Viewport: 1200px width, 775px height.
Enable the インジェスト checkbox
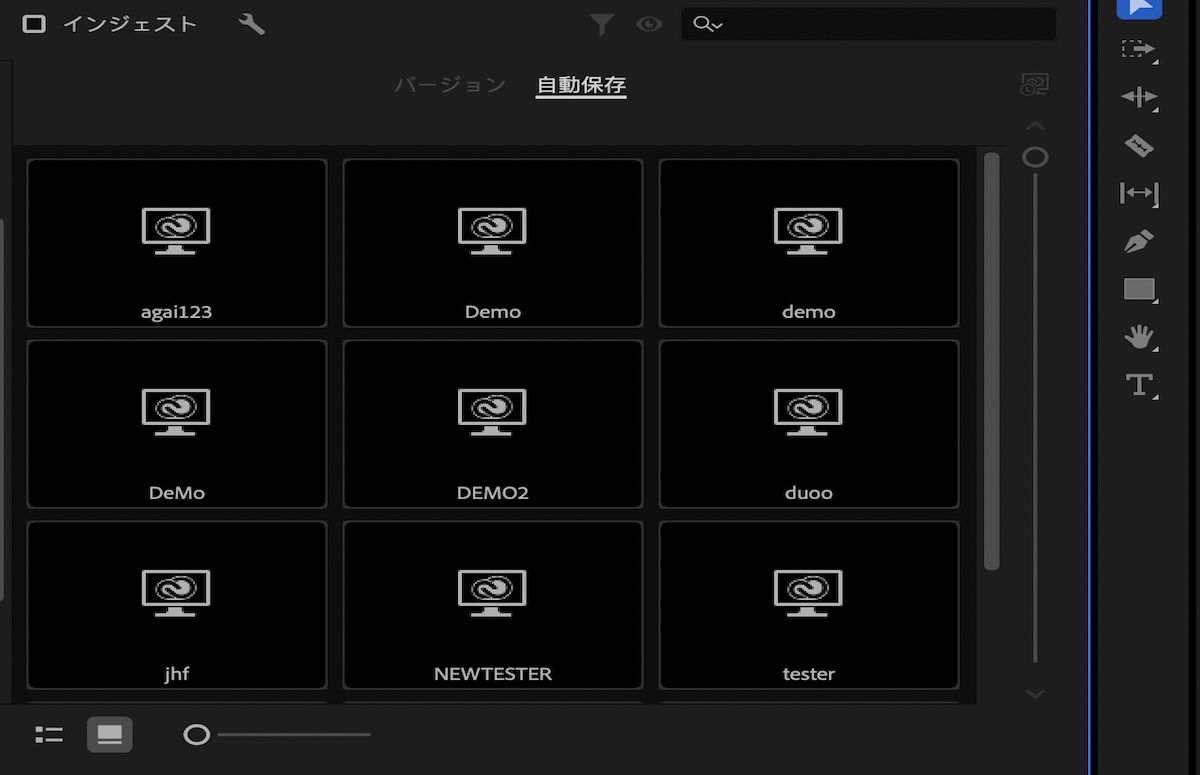pos(35,21)
